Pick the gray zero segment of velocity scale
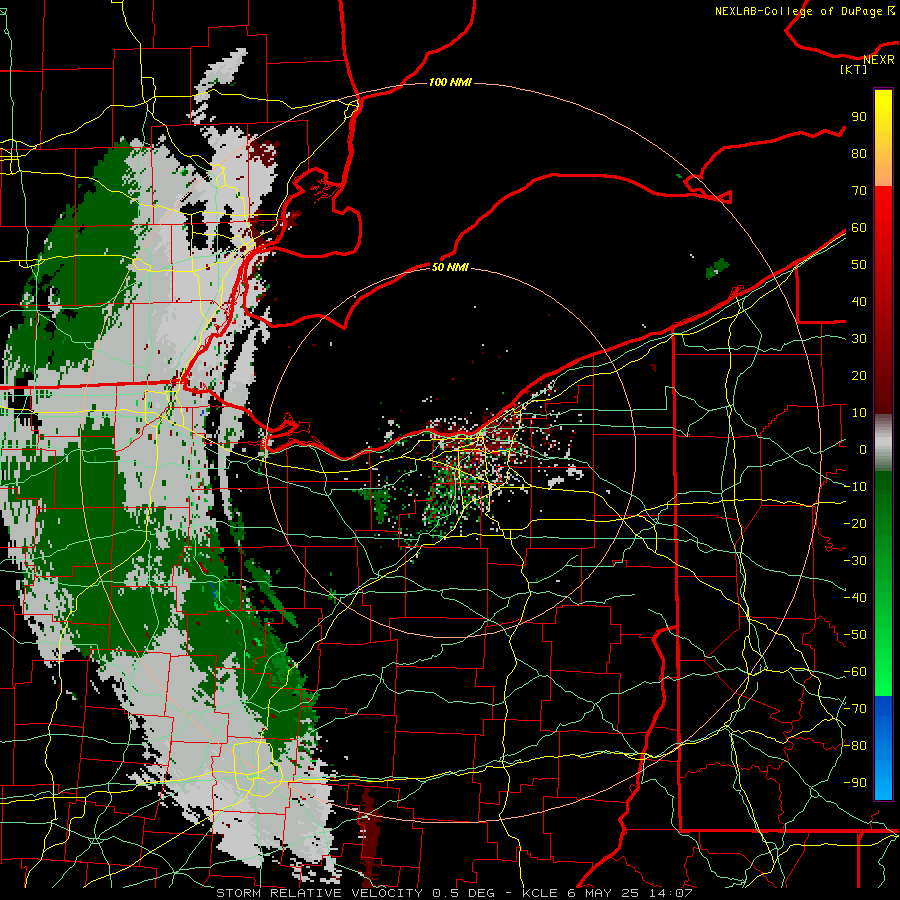The height and width of the screenshot is (900, 900). tap(883, 442)
